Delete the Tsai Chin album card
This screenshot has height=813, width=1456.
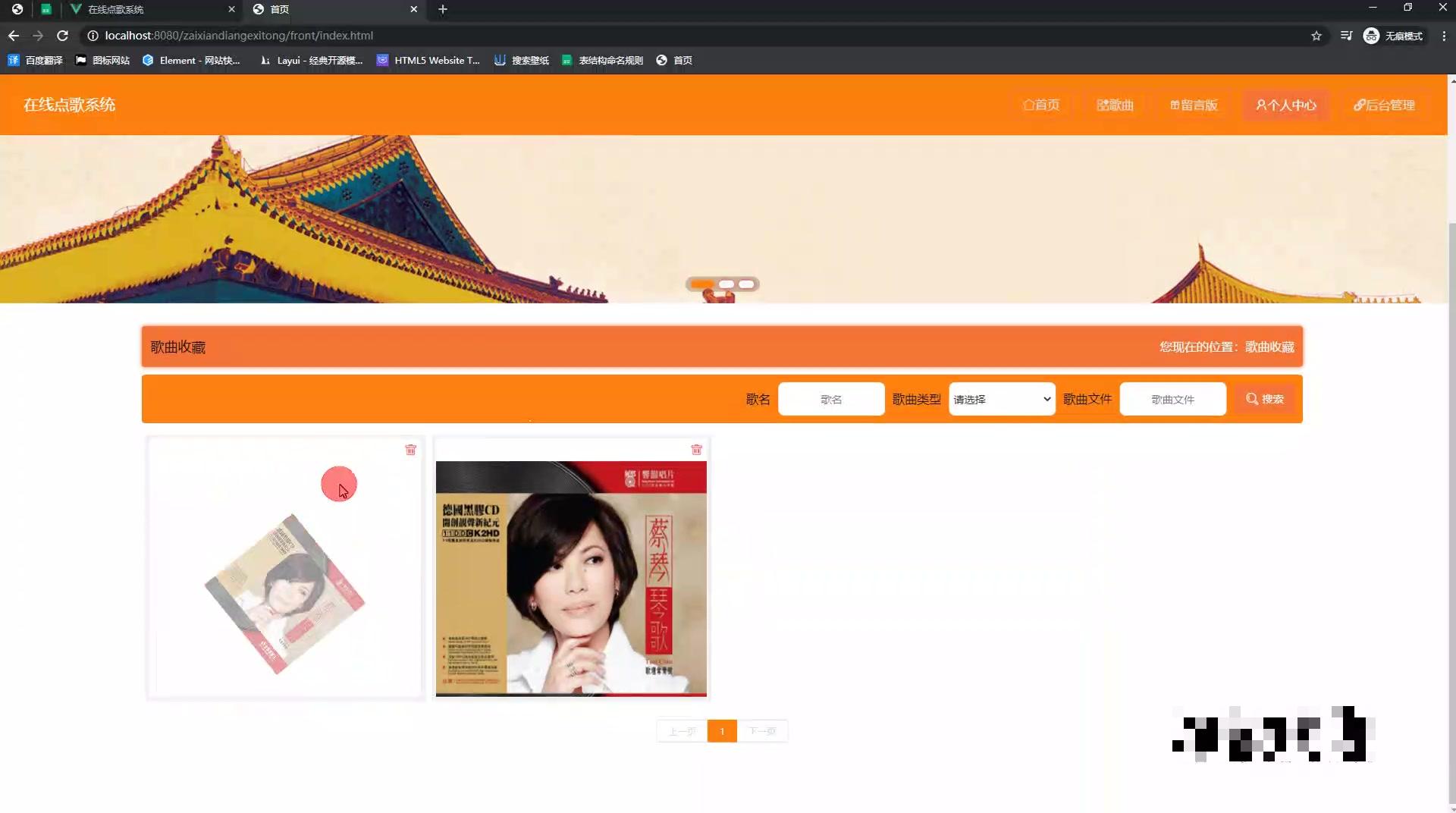click(696, 450)
